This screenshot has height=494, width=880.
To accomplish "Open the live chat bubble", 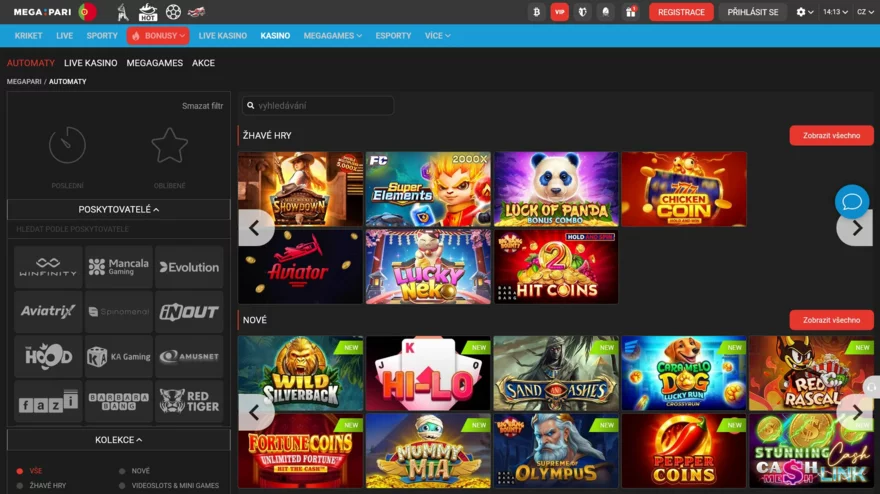I will point(852,202).
